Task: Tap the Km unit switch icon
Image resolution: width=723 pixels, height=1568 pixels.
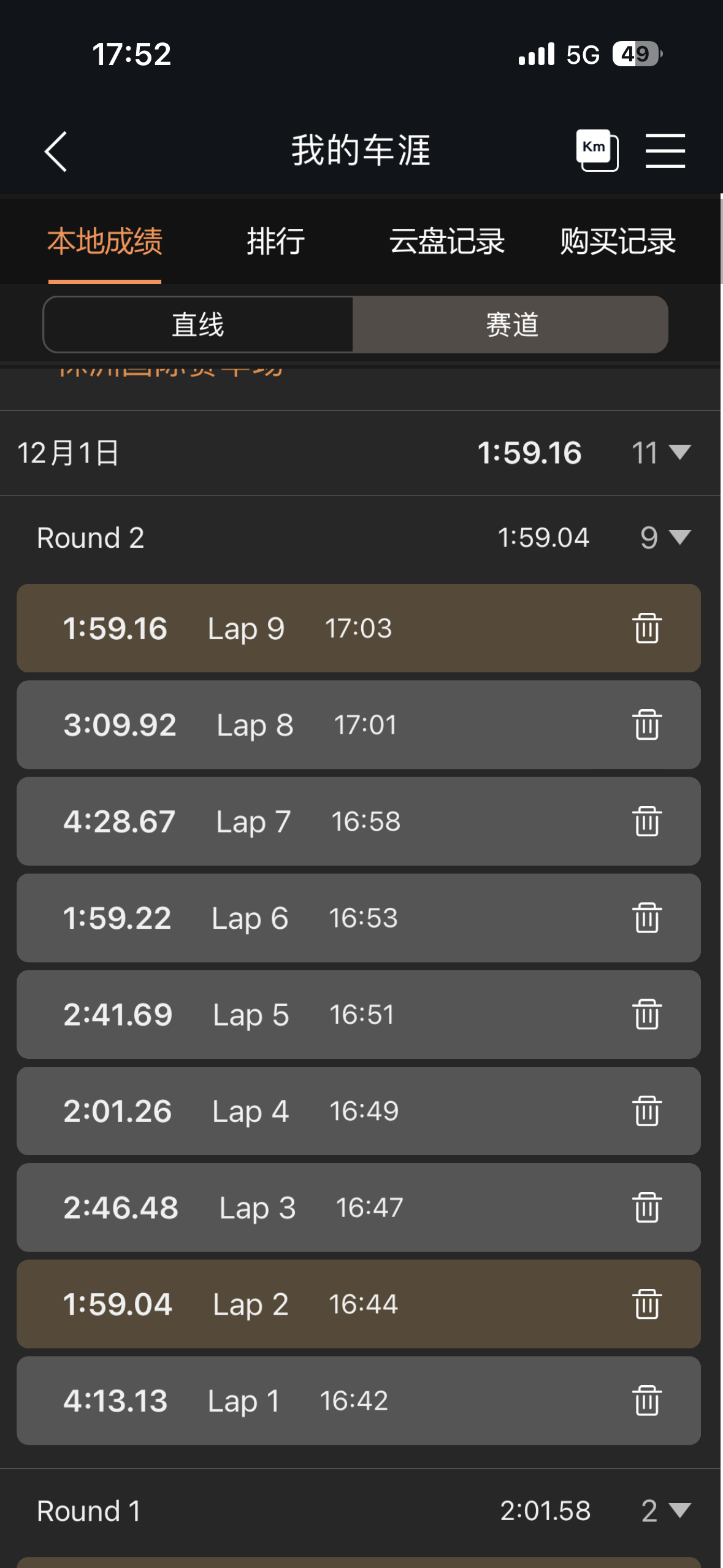Action: 596,150
